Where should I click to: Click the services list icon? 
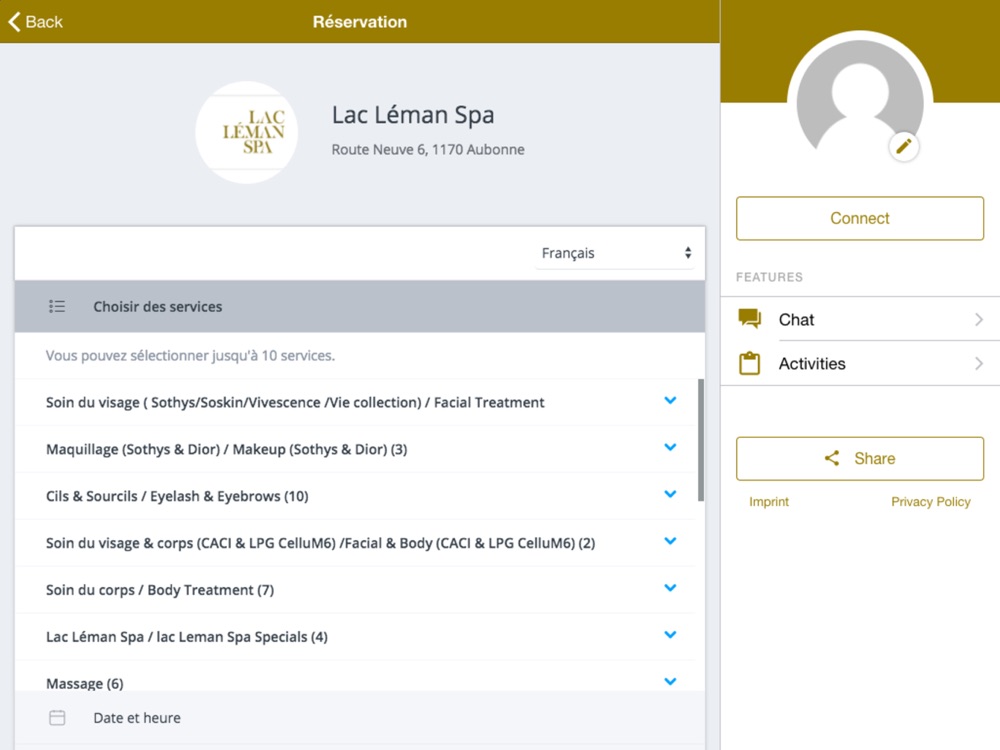click(57, 307)
